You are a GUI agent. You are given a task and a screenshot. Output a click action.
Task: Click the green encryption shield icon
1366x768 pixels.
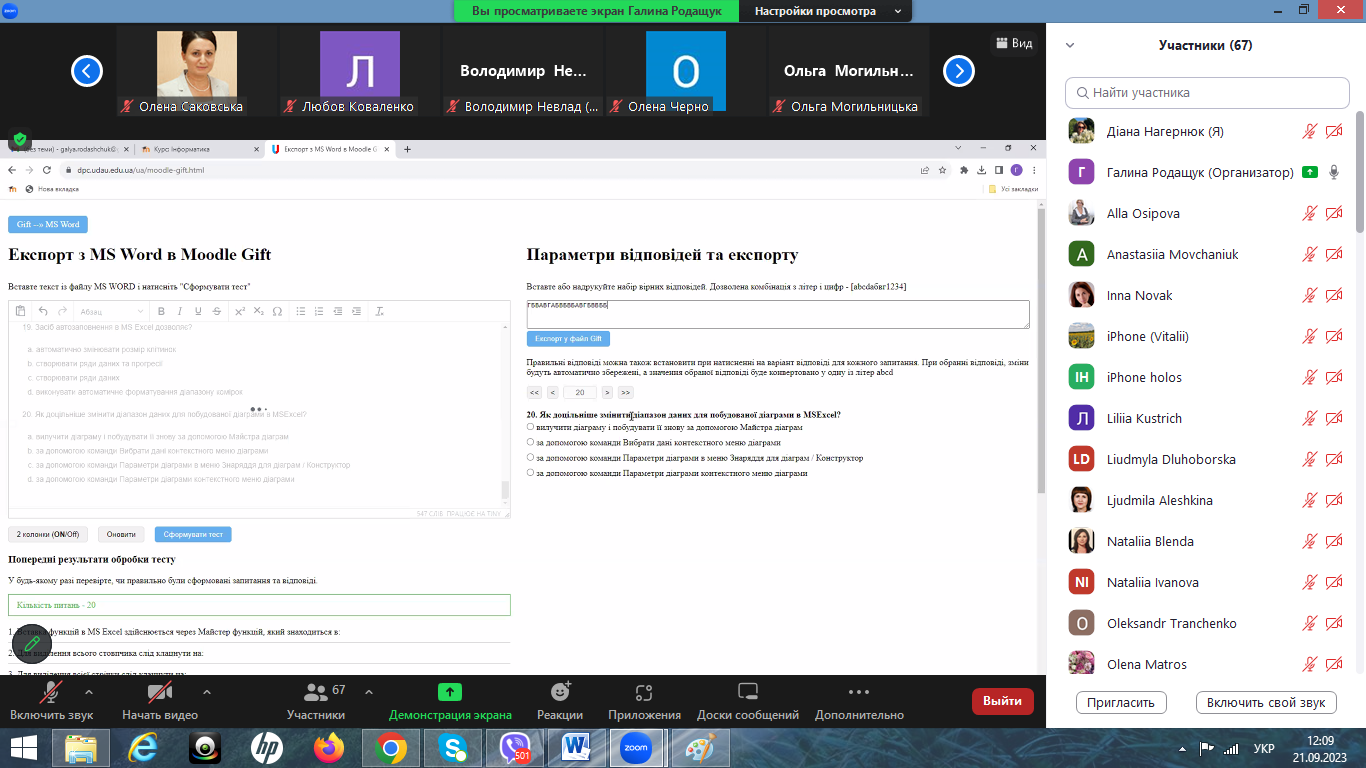[x=20, y=139]
